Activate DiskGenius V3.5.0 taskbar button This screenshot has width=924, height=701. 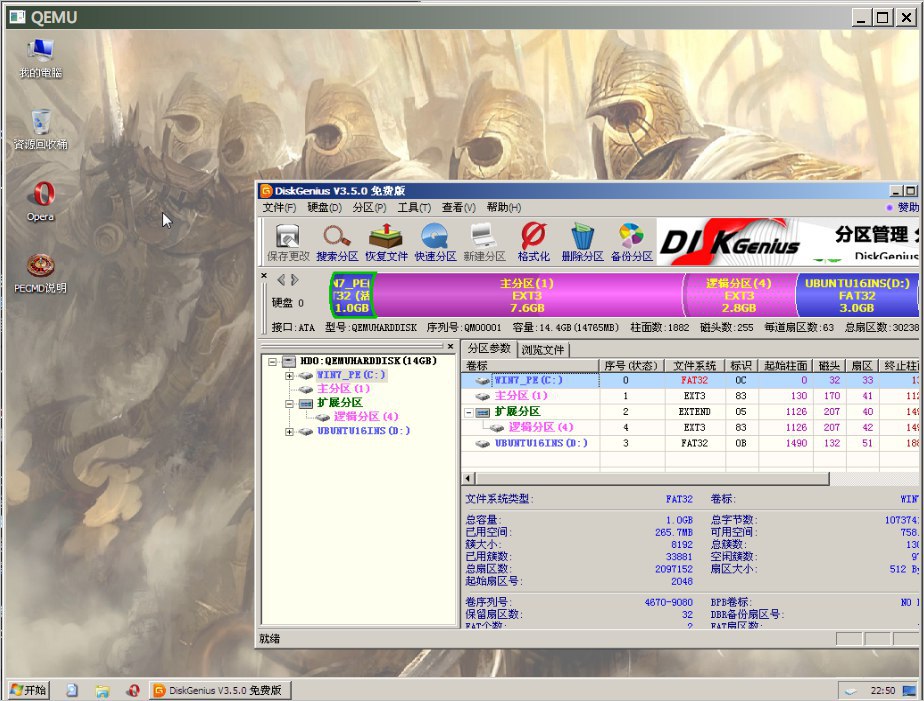219,690
